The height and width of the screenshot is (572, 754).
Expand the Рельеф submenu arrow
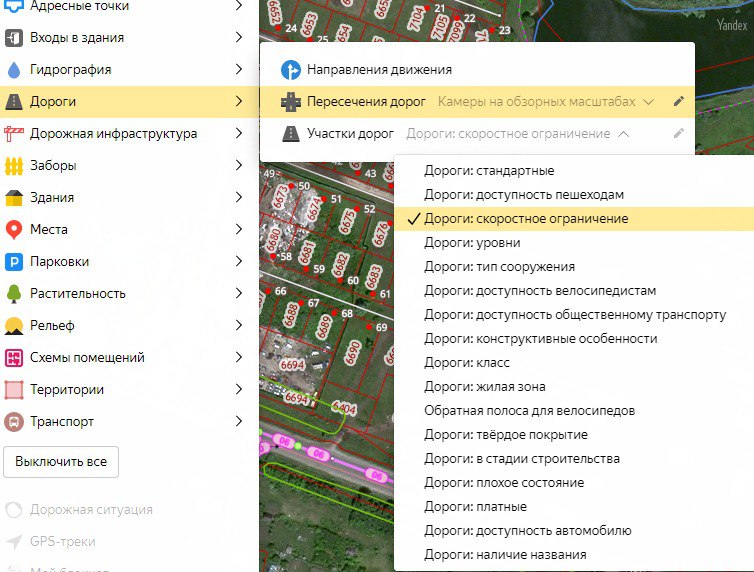point(239,325)
